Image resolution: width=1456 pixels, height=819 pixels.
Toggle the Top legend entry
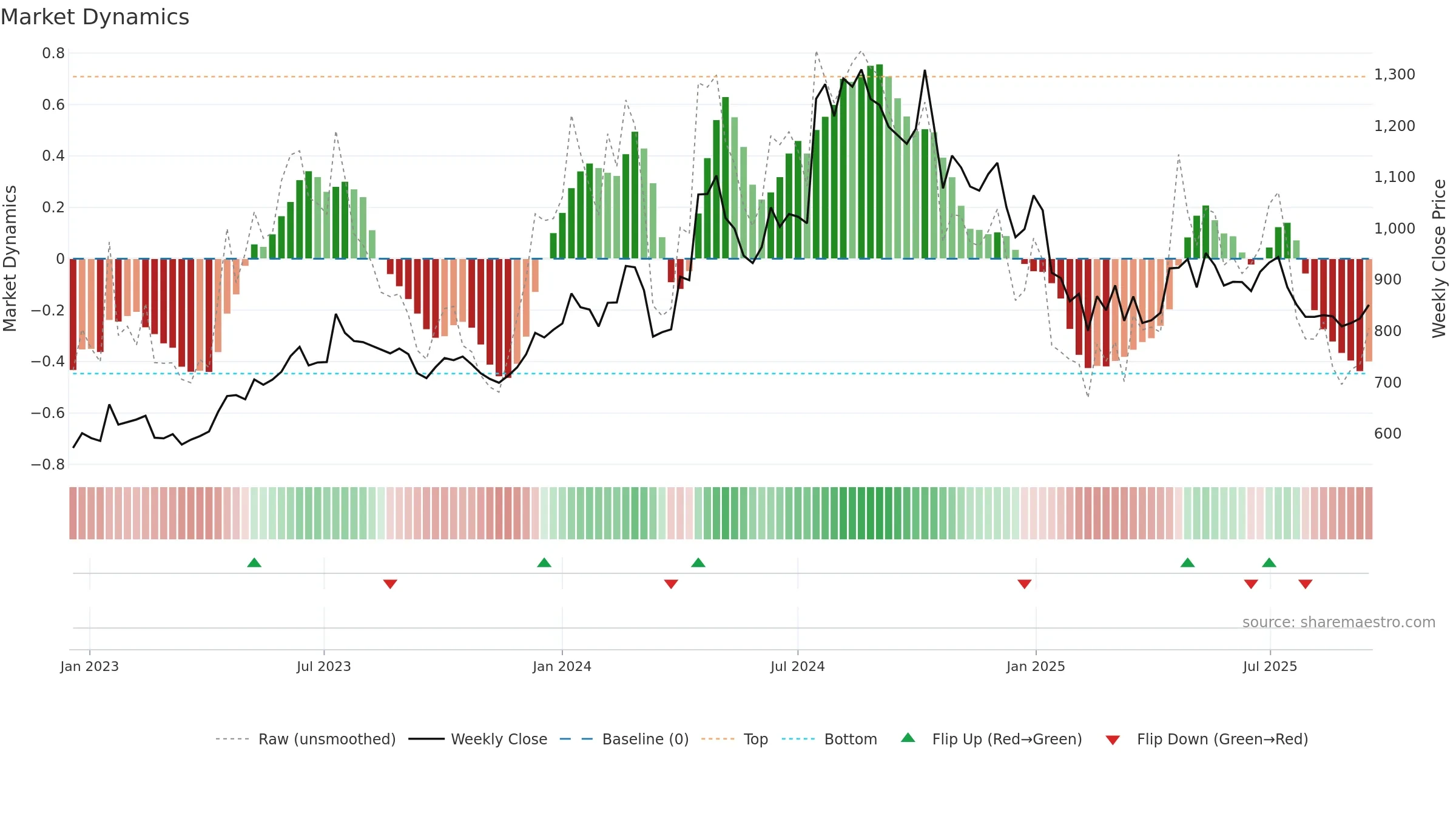[735, 739]
